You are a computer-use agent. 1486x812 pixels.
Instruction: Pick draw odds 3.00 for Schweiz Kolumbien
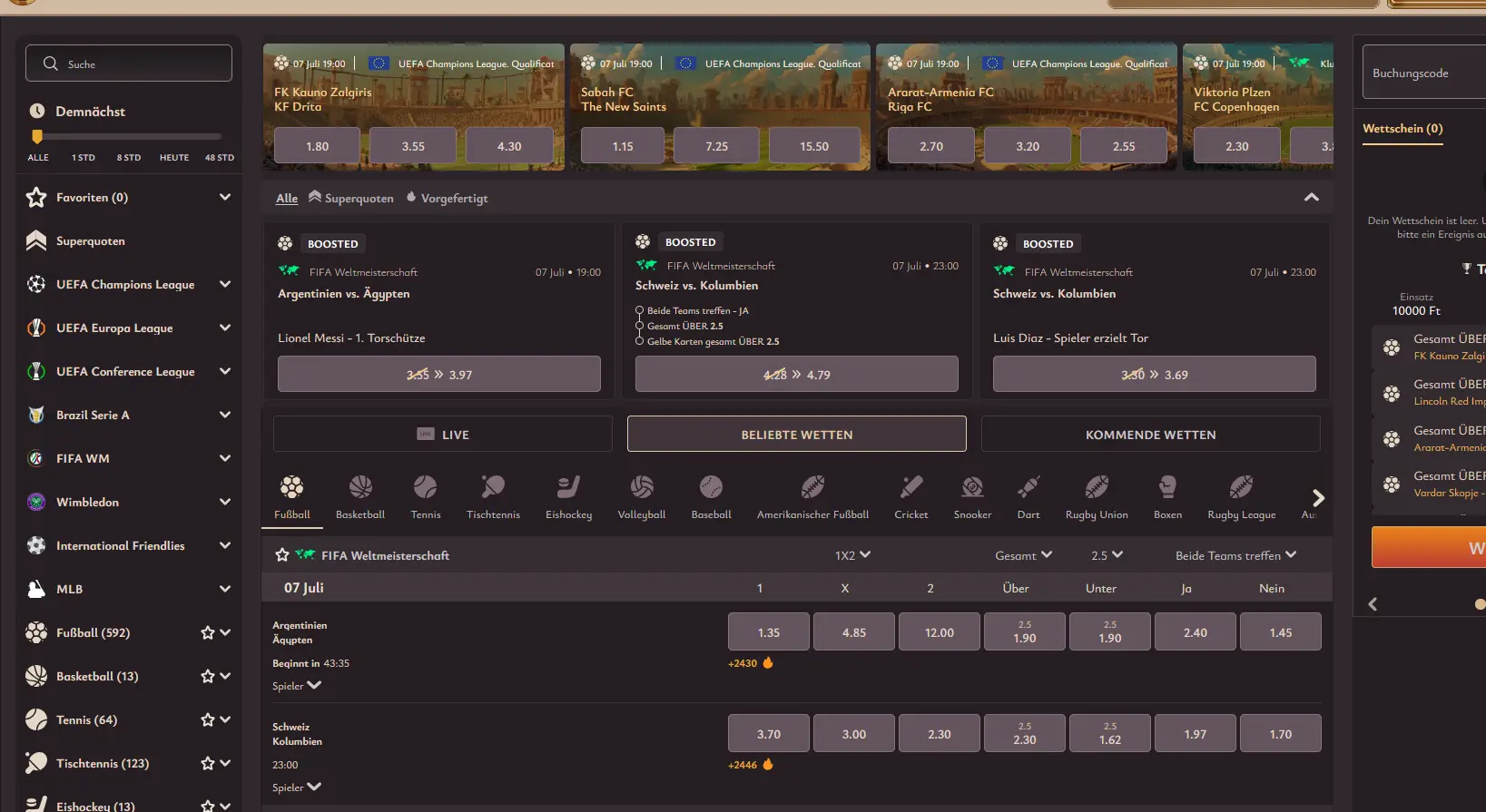pyautogui.click(x=854, y=734)
